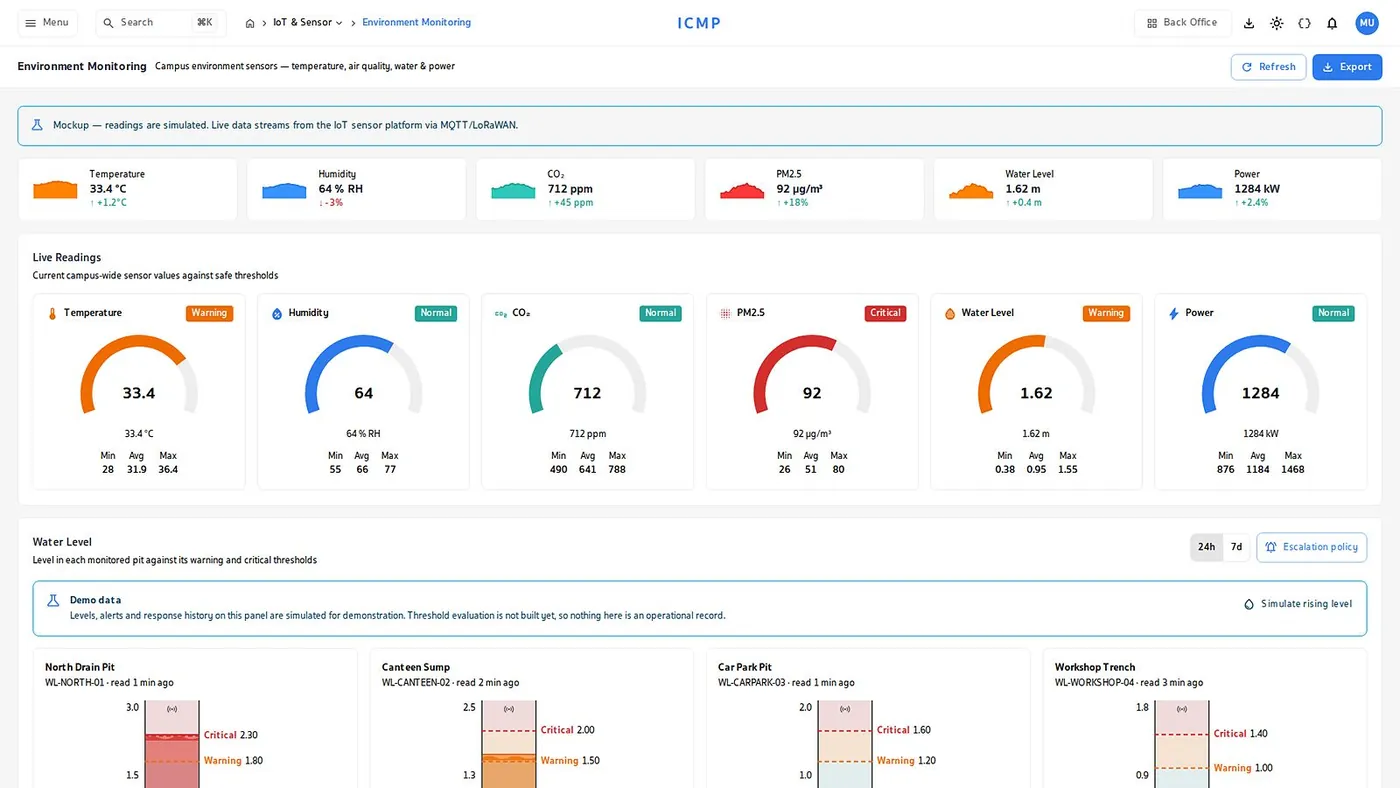The width and height of the screenshot is (1400, 788).
Task: Click the "641" average CO₂ value
Action: tap(588, 470)
